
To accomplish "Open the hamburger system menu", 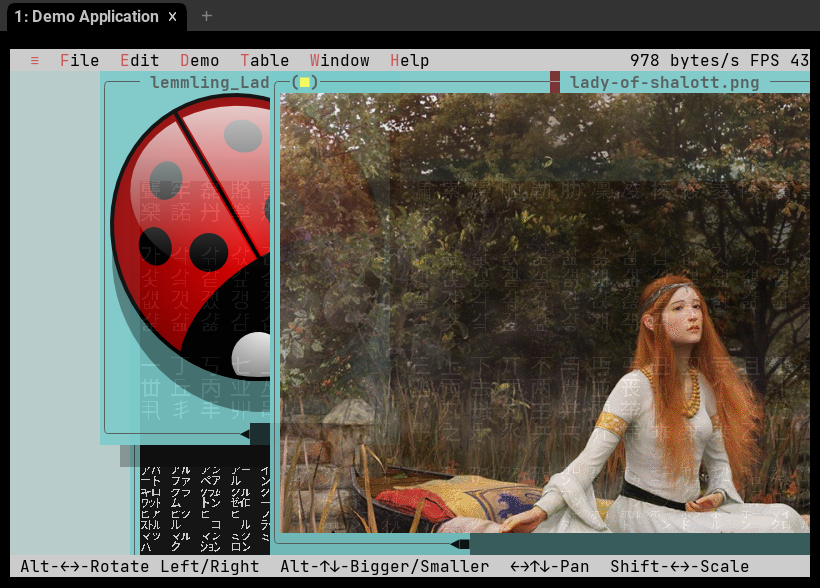I will coord(35,61).
